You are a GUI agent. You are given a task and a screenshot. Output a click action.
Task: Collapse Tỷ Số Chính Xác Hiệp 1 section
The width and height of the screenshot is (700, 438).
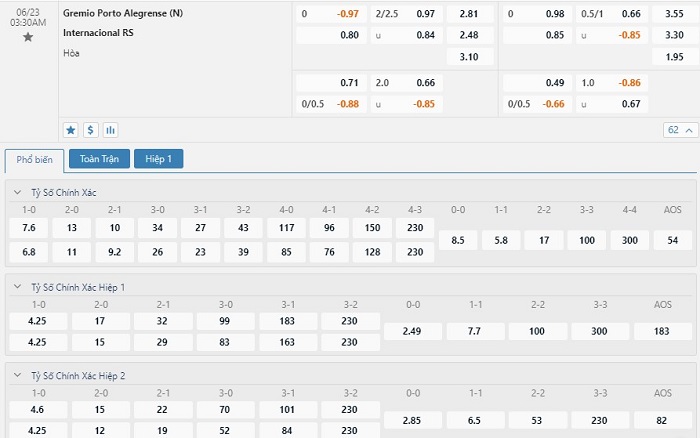point(17,287)
